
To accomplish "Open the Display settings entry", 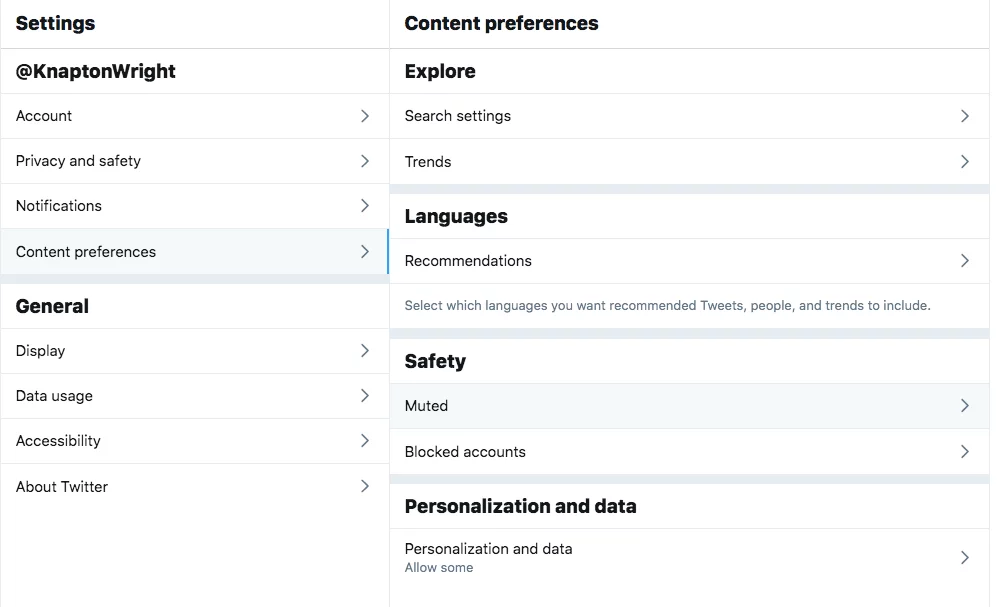I will click(41, 351).
